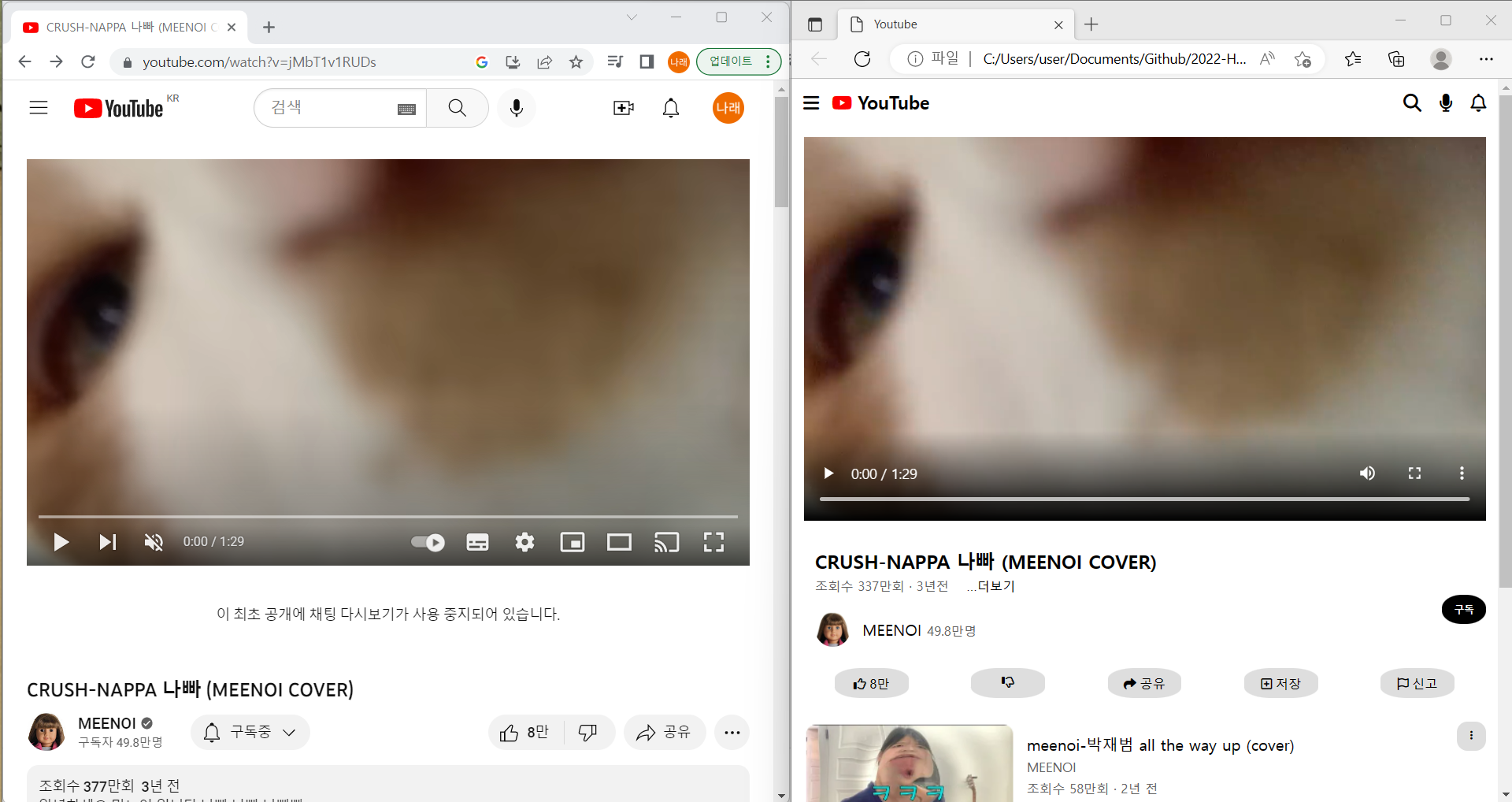Enable miniplayer in Chrome player

(x=573, y=542)
